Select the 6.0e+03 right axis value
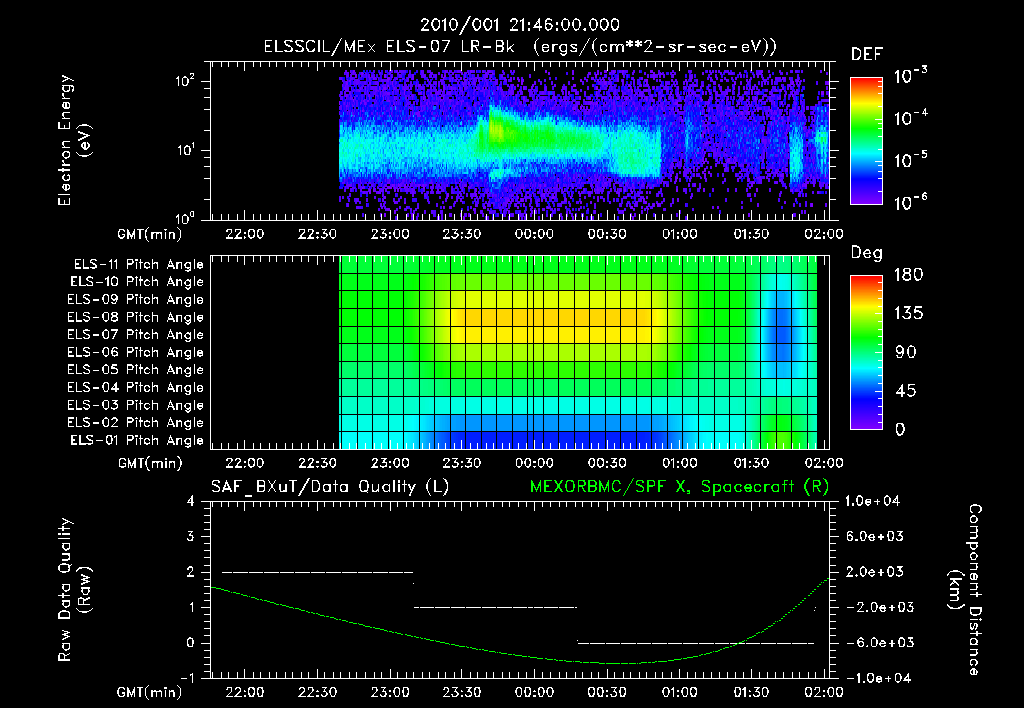This screenshot has height=708, width=1024. point(874,536)
